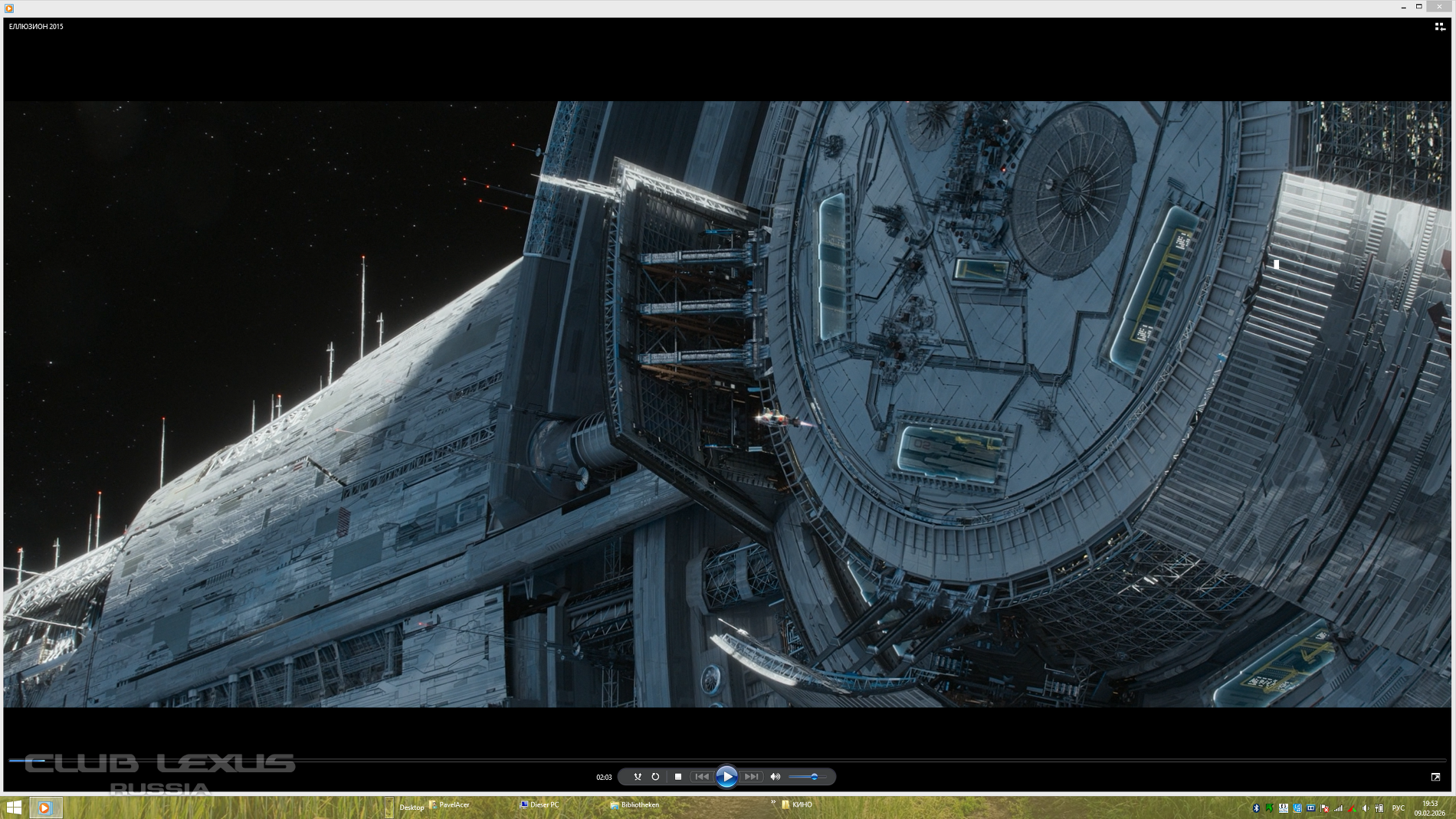
Task: Switch to Library view
Action: (x=1439, y=27)
